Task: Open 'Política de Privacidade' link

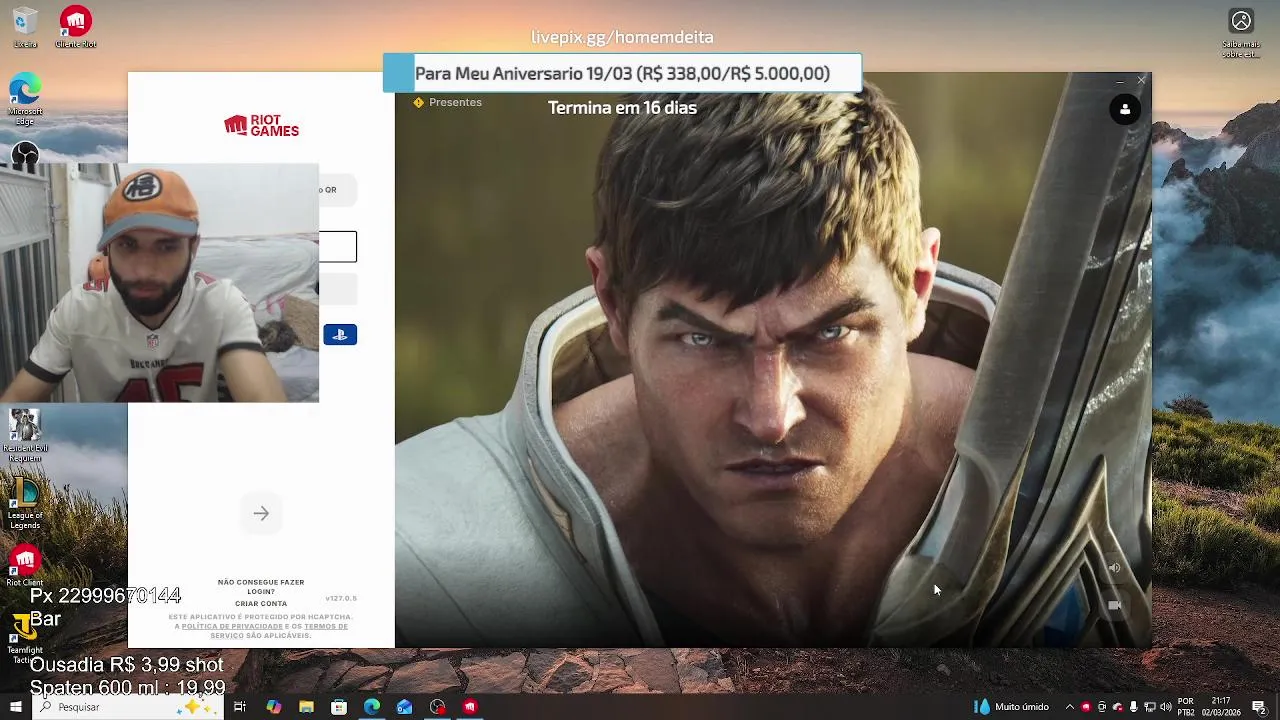Action: pyautogui.click(x=232, y=626)
